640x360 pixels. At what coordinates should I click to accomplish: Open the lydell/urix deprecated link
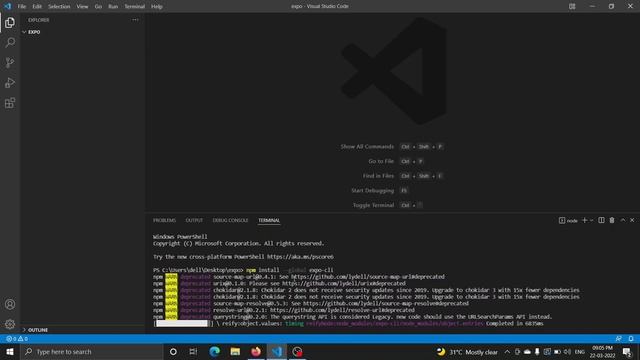(344, 283)
